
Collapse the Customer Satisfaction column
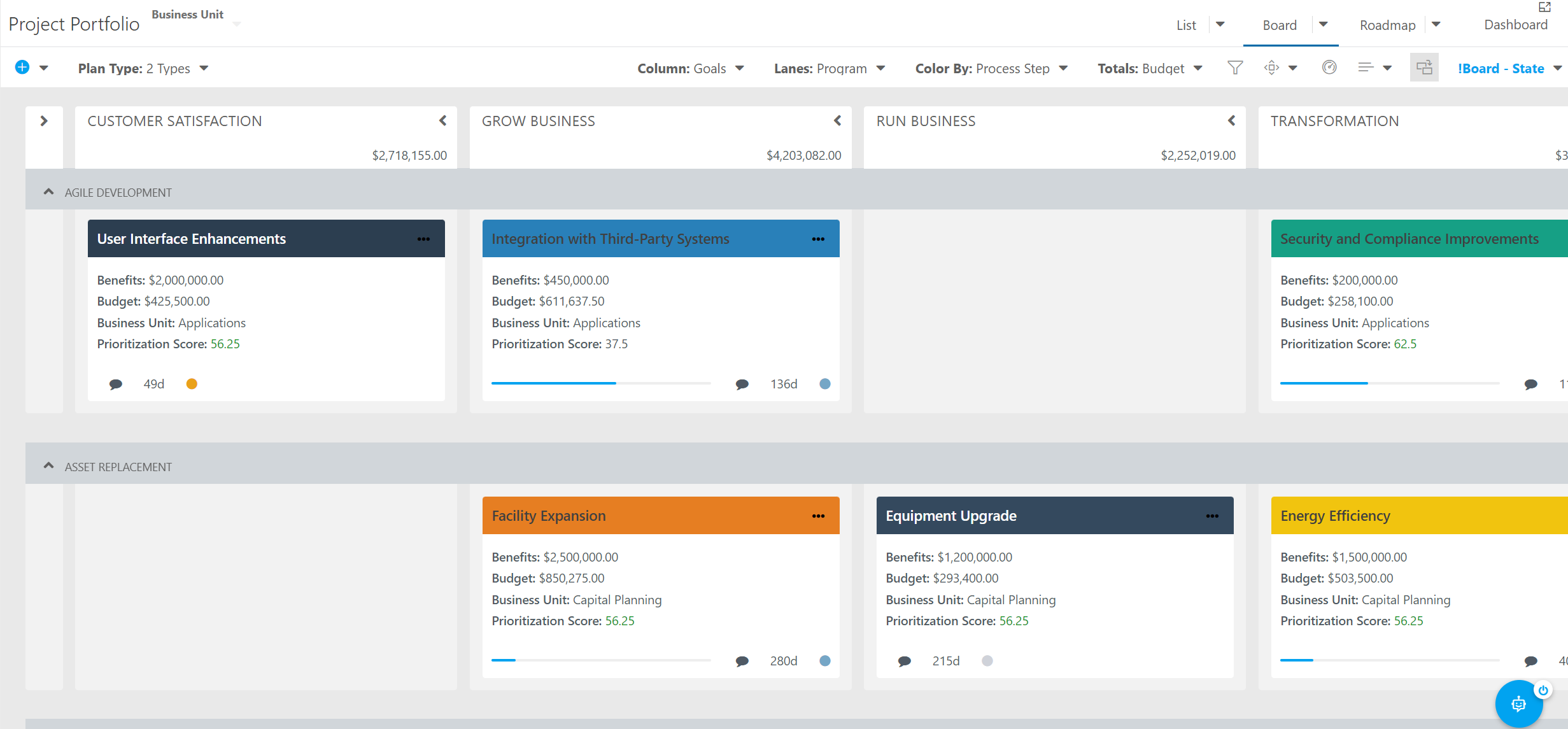tap(443, 120)
